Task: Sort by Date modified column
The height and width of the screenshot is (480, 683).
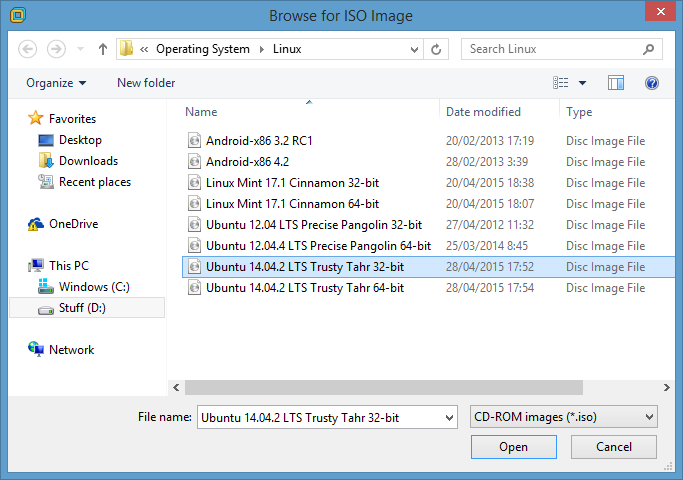Action: (x=483, y=112)
